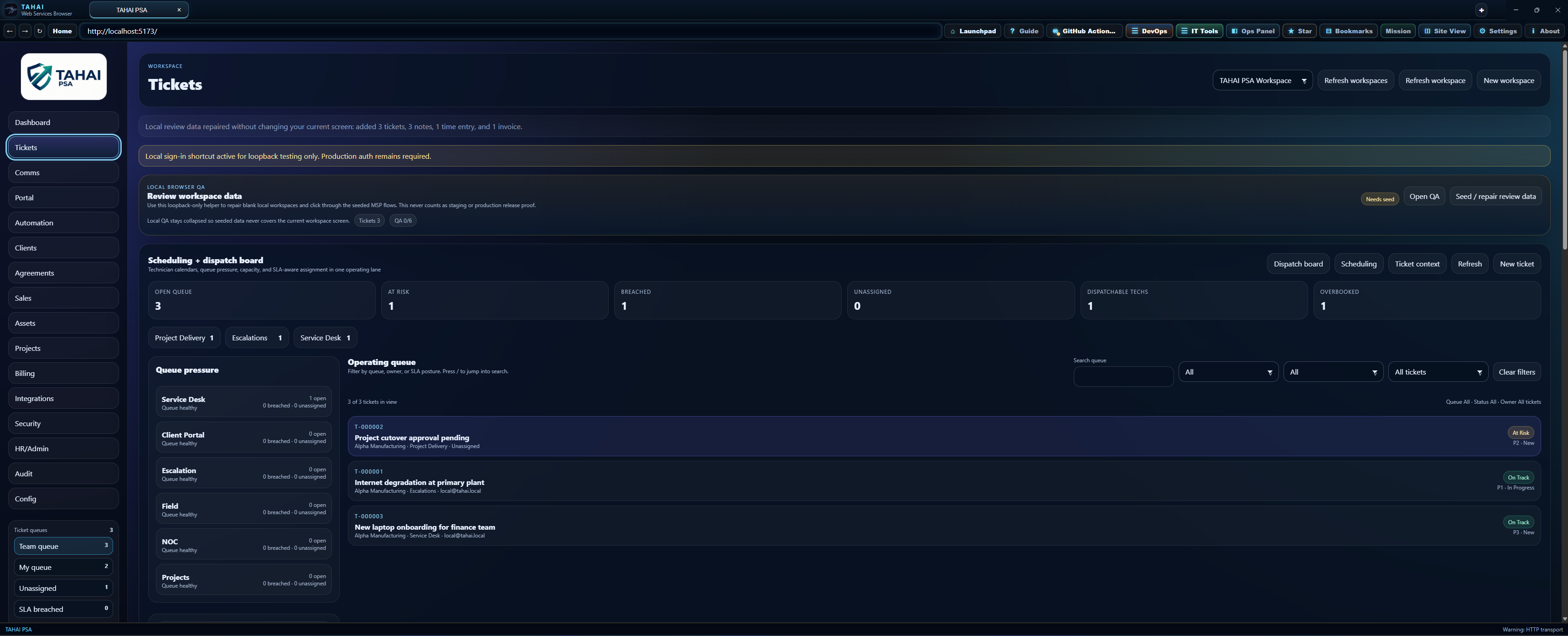Select the Unassigned queue filter

(x=63, y=588)
